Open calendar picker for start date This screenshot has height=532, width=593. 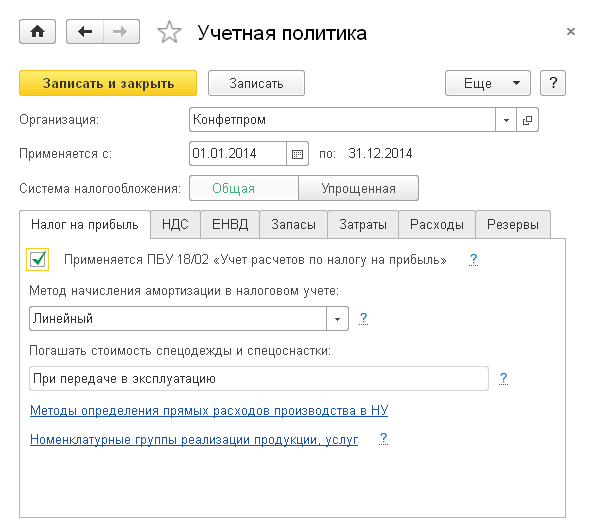[x=298, y=154]
